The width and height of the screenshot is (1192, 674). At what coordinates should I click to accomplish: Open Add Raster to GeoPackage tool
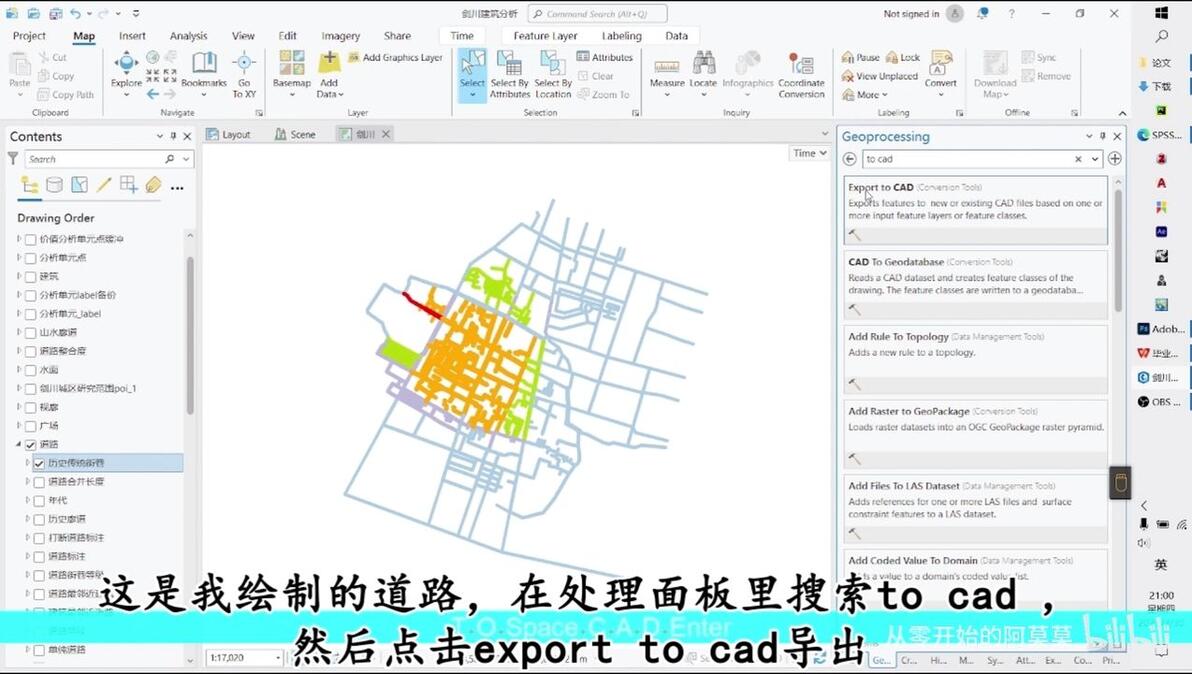(x=975, y=434)
